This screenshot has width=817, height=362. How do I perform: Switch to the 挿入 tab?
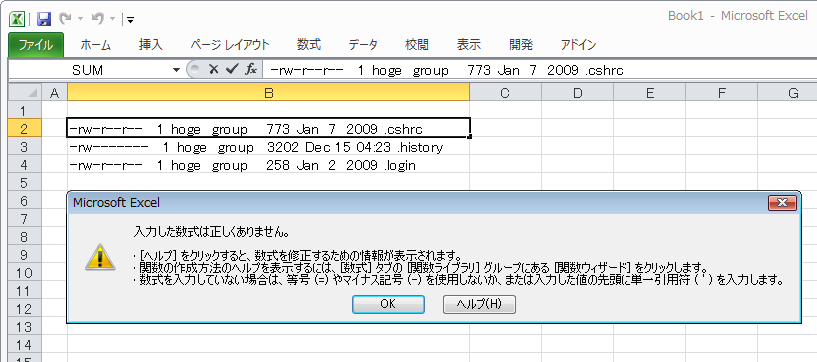click(151, 45)
